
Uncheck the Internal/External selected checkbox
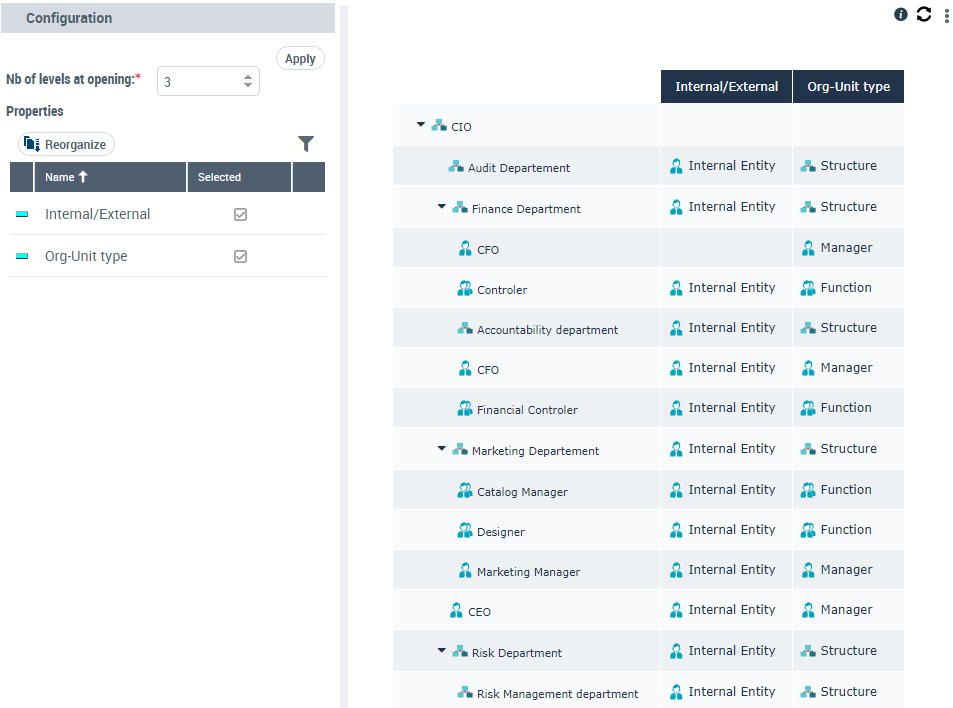pos(240,214)
